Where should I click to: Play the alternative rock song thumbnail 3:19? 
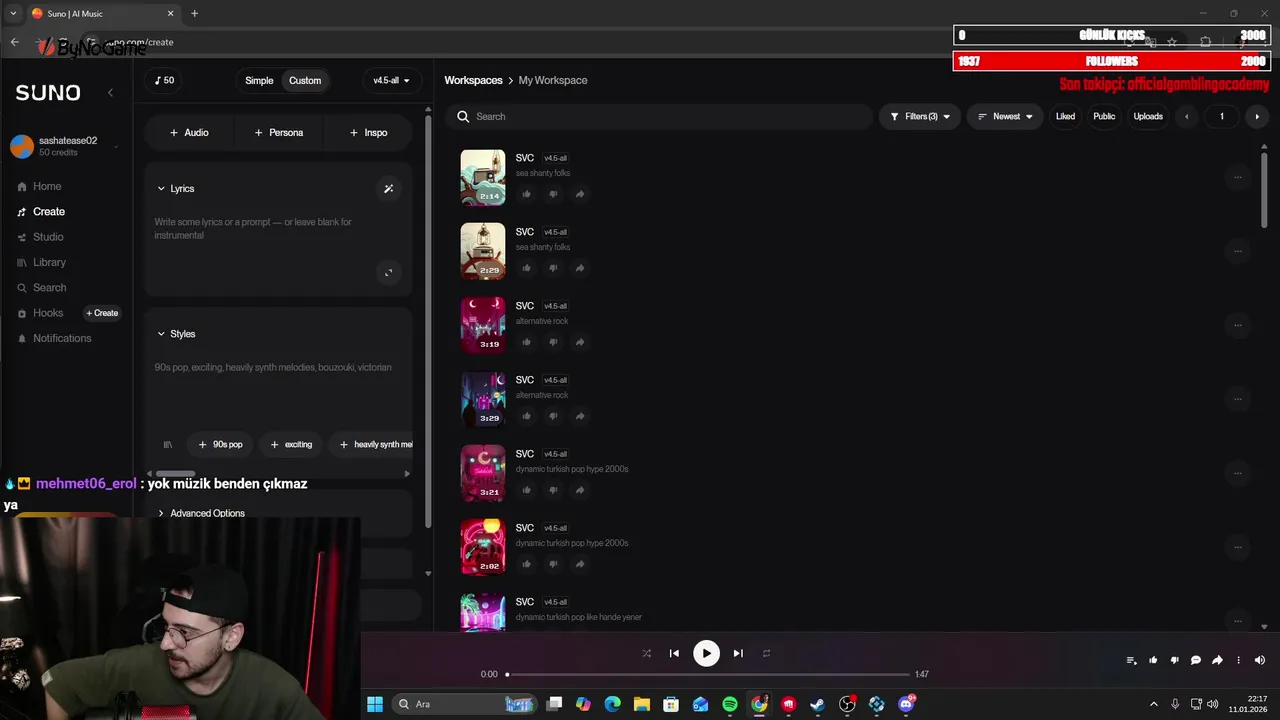coord(483,325)
